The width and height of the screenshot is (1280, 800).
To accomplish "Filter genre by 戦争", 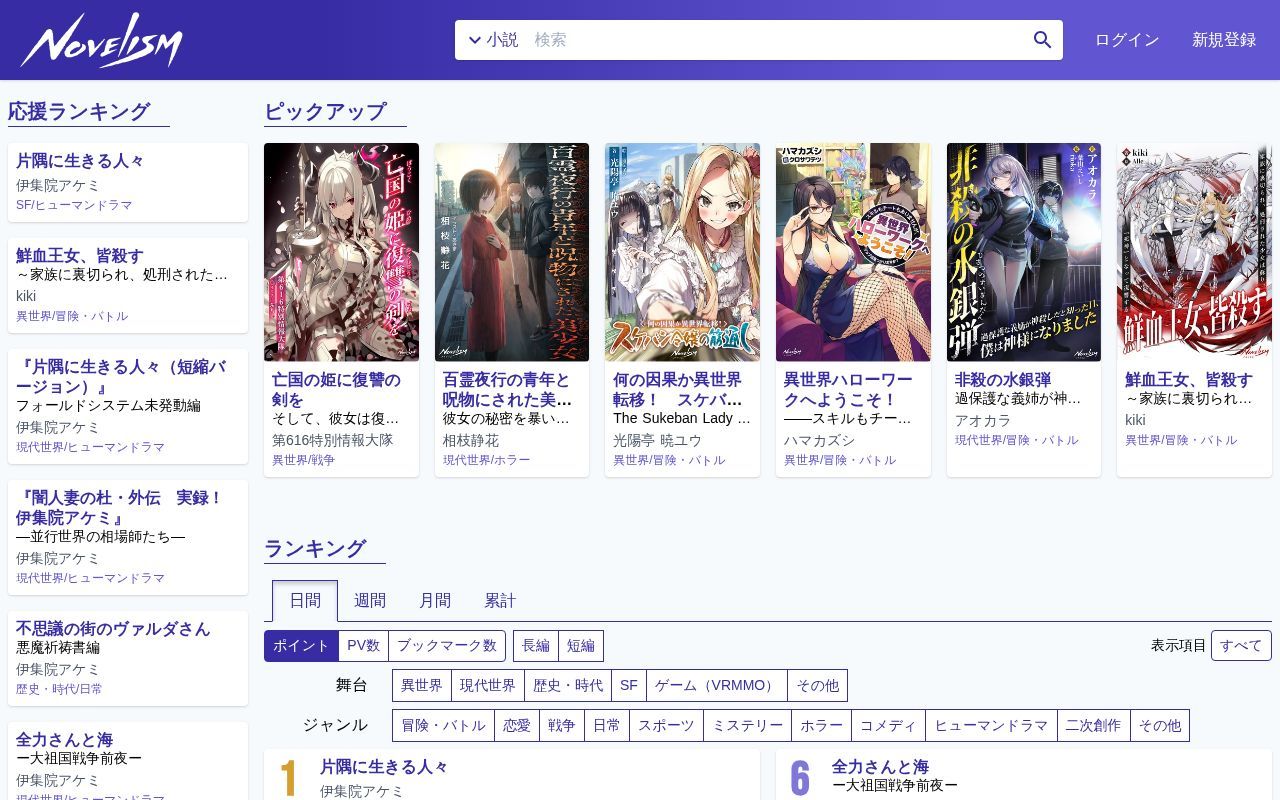I will pos(562,726).
